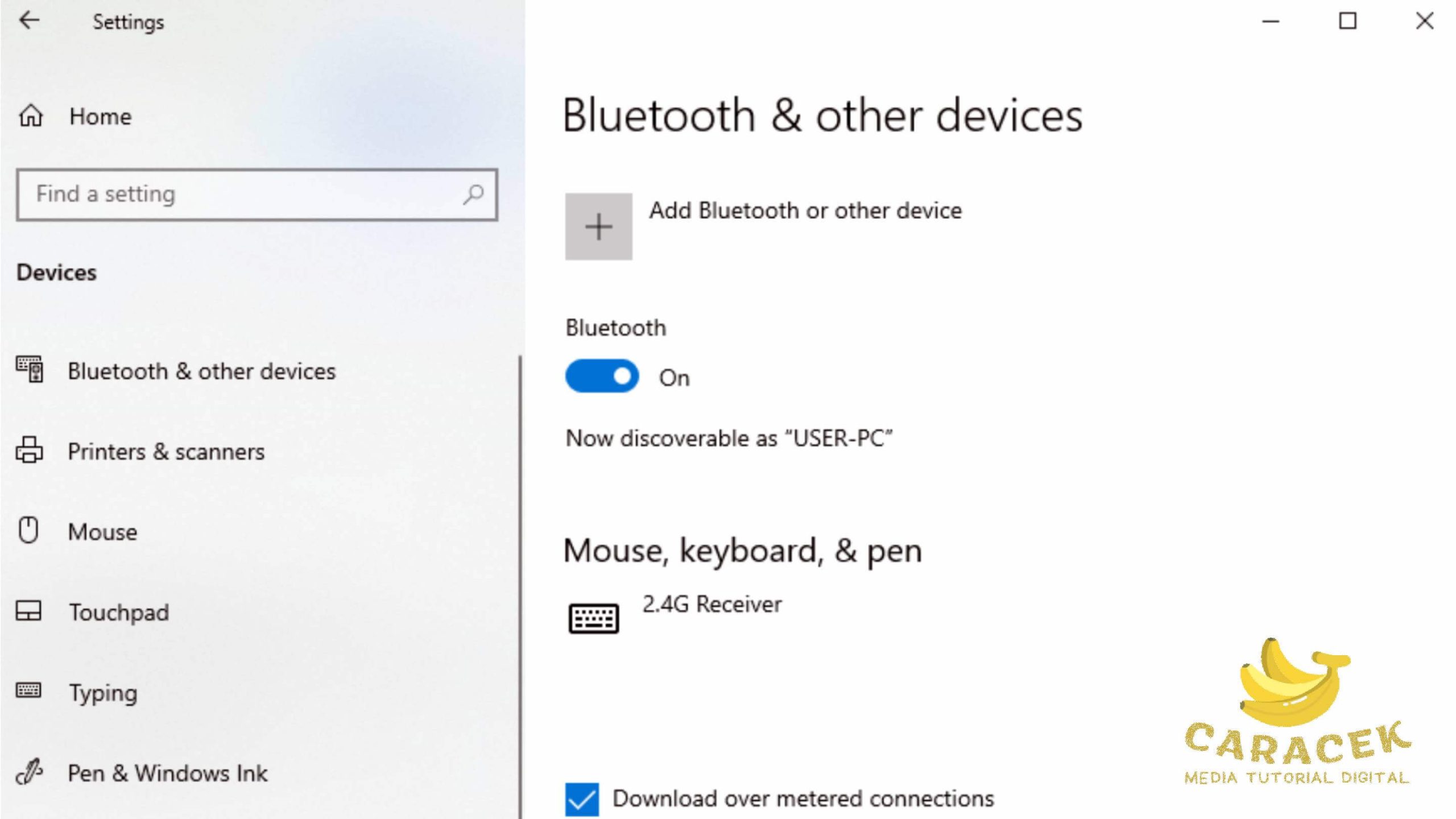Click the Touchpad icon in sidebar

click(x=28, y=611)
